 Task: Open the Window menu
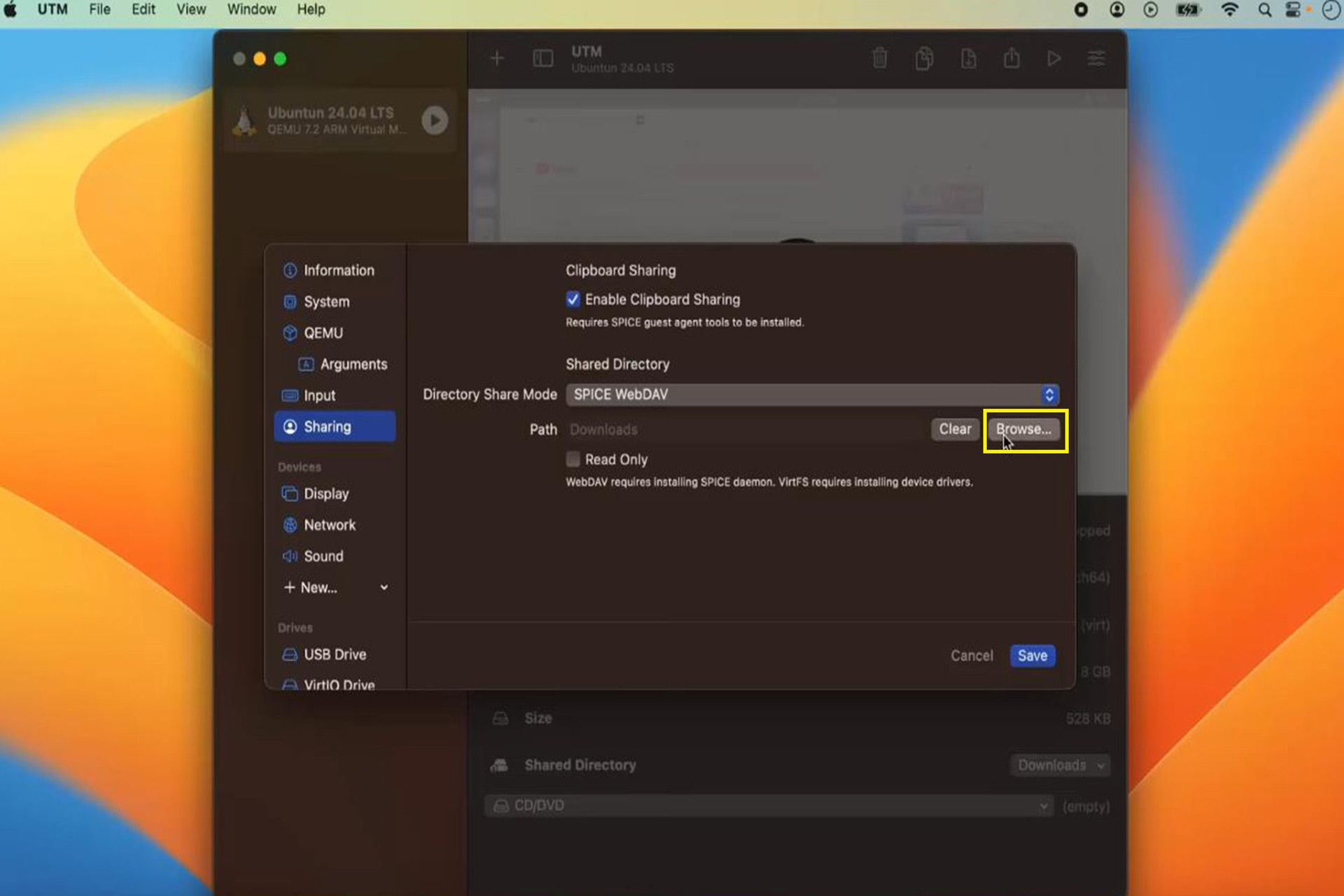click(251, 10)
